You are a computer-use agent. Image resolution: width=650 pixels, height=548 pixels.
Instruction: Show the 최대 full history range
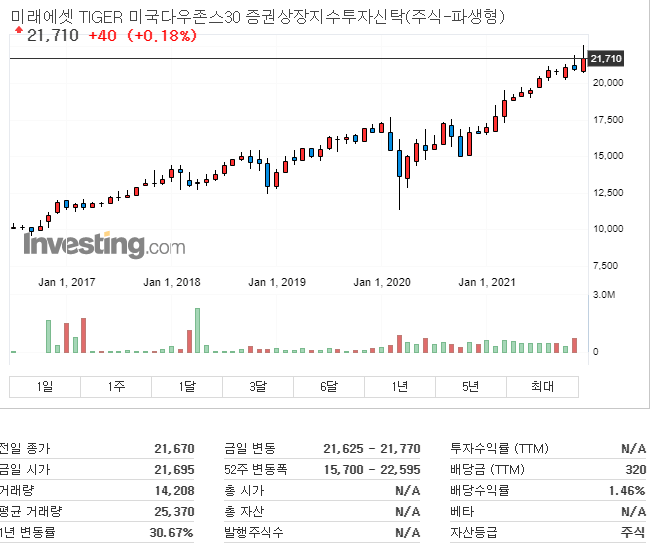click(x=542, y=387)
